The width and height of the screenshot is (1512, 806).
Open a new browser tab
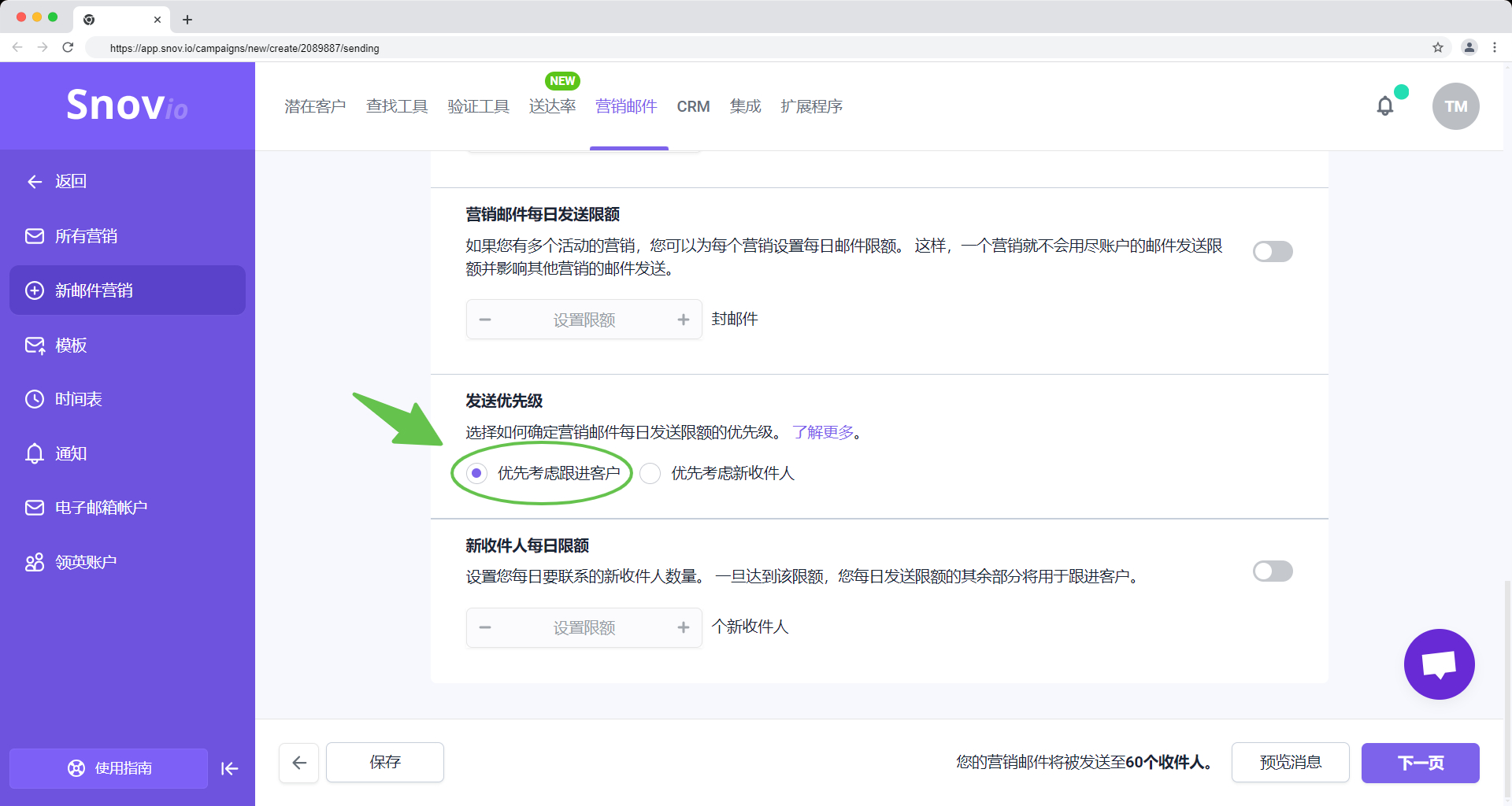pyautogui.click(x=187, y=20)
